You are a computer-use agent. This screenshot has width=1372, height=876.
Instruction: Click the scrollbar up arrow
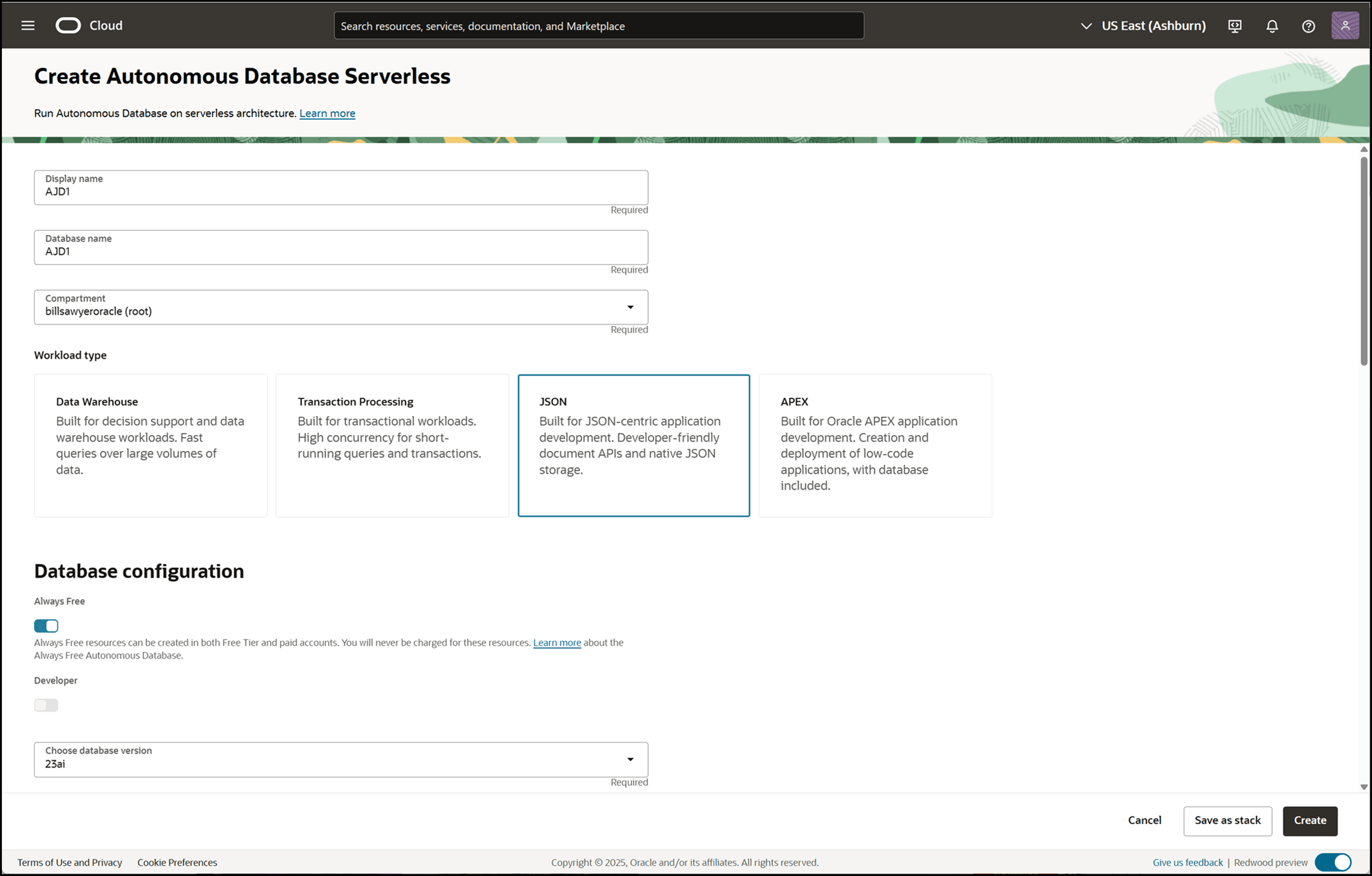pos(1364,149)
